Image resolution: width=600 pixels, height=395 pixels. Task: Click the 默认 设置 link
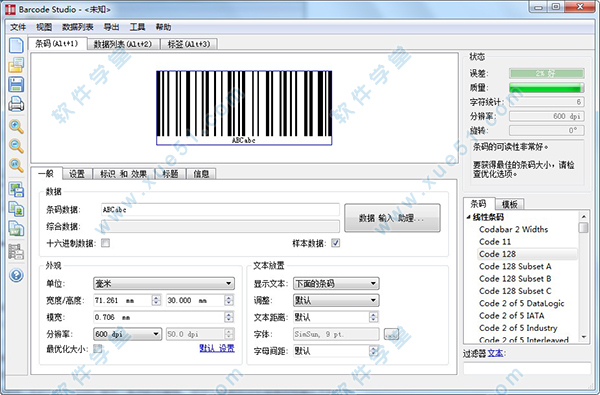[217, 348]
